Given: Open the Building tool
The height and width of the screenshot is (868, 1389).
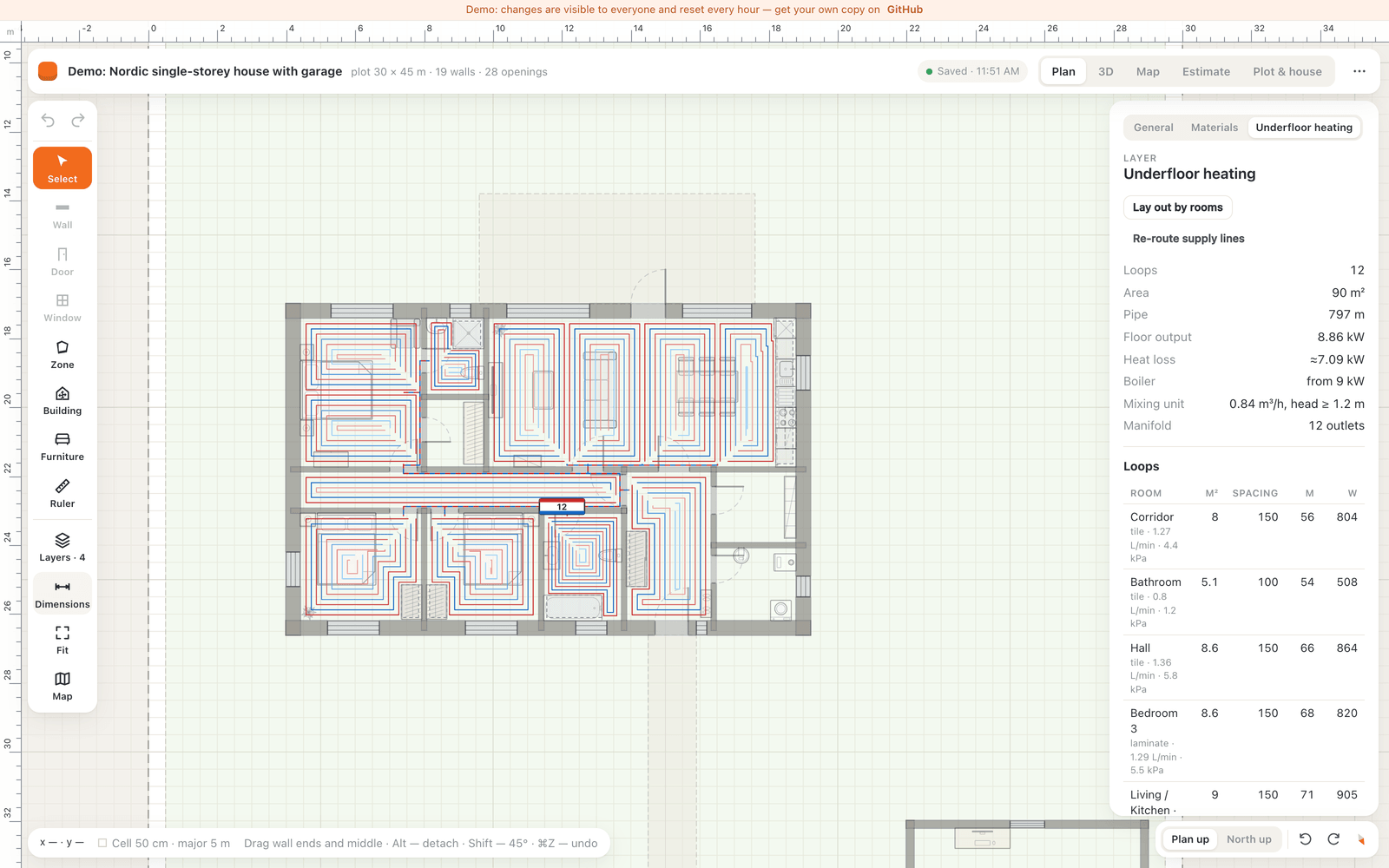Looking at the screenshot, I should pyautogui.click(x=63, y=400).
